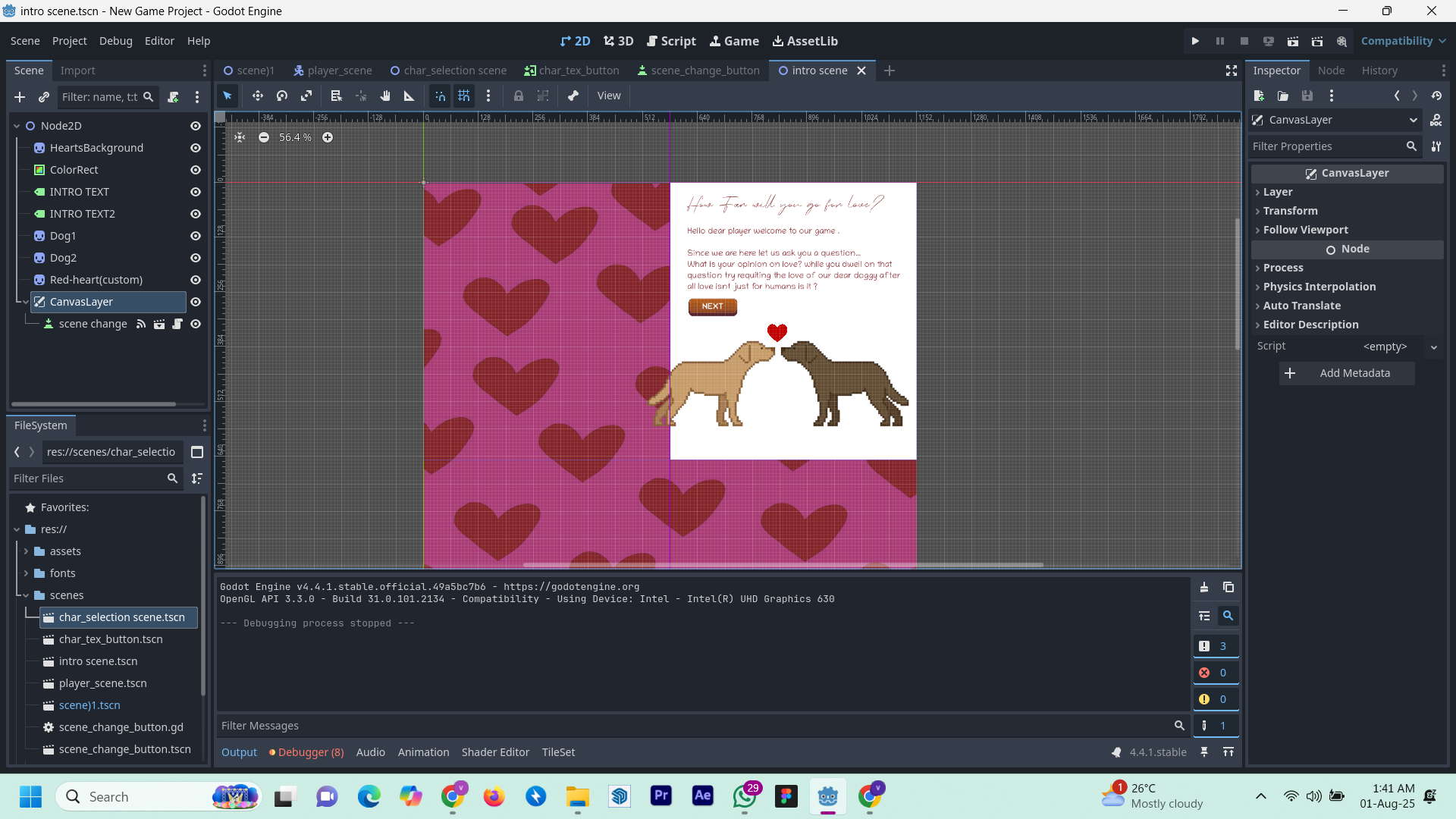This screenshot has height=819, width=1456.
Task: Toggle grid snap in viewport toolbar
Action: click(464, 96)
